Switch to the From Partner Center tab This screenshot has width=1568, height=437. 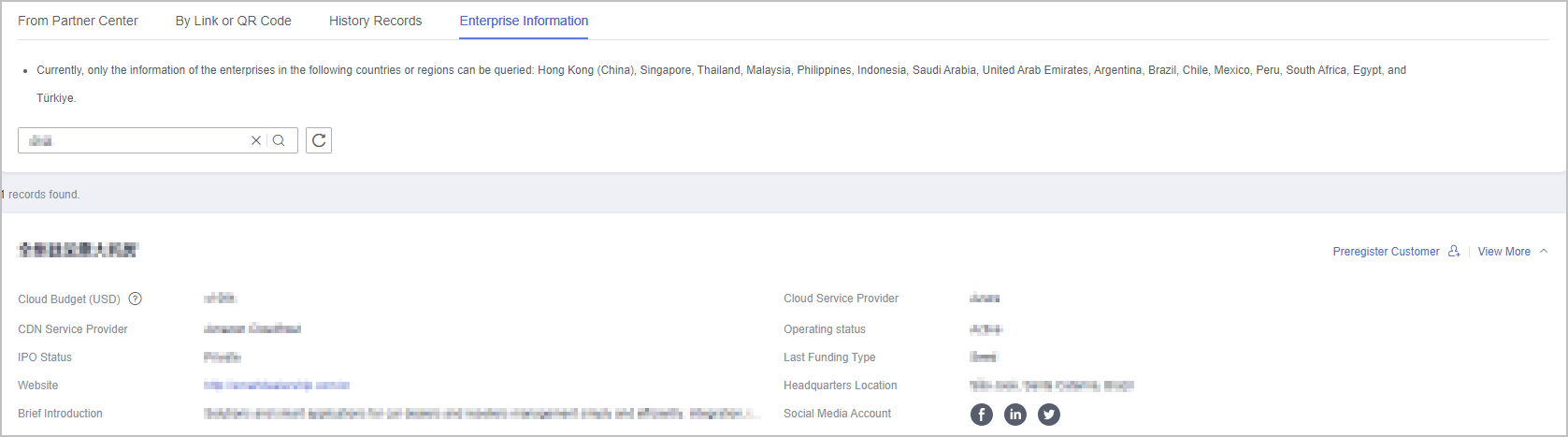click(x=78, y=21)
